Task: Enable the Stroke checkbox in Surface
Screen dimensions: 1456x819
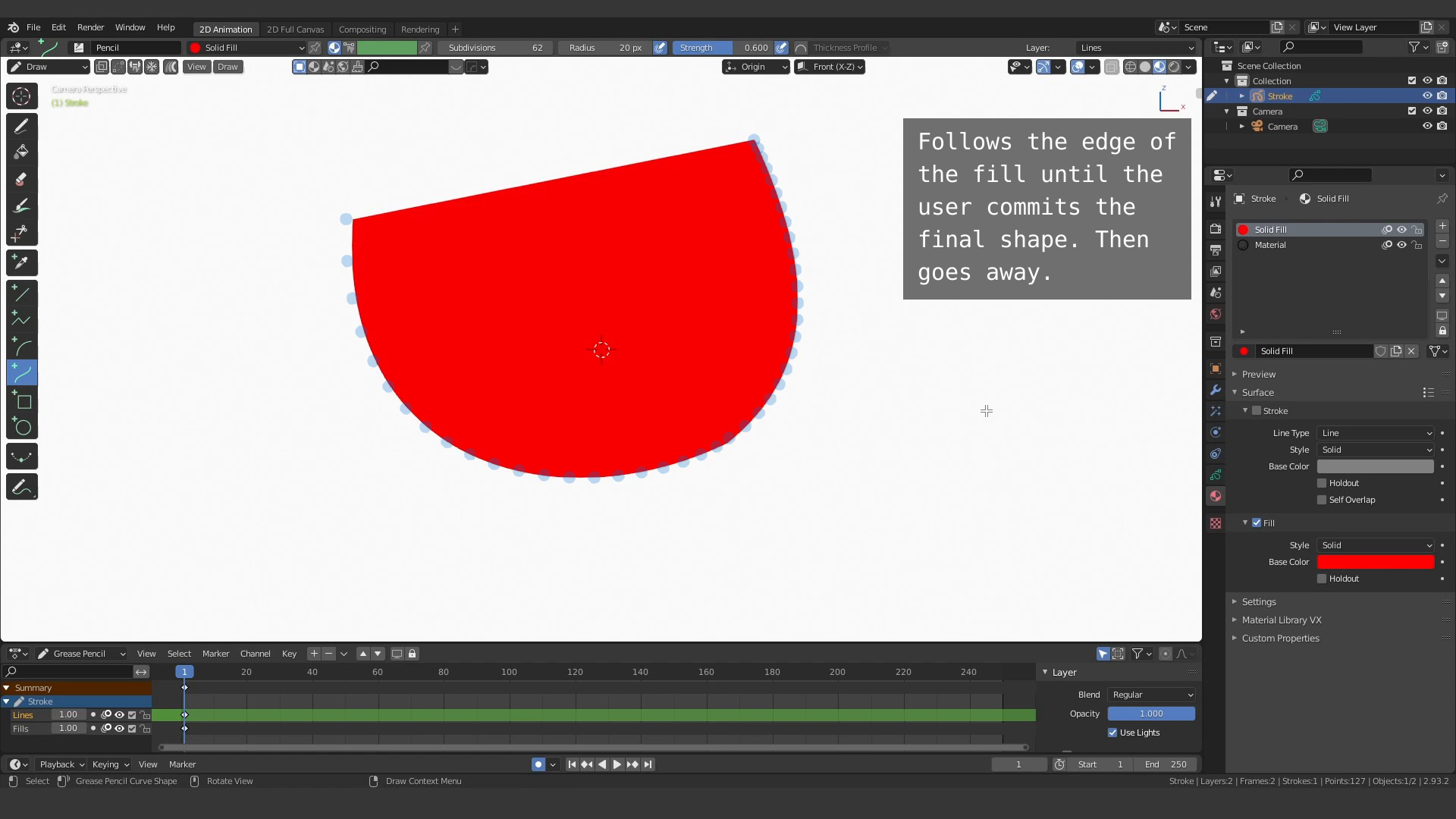Action: click(x=1257, y=411)
